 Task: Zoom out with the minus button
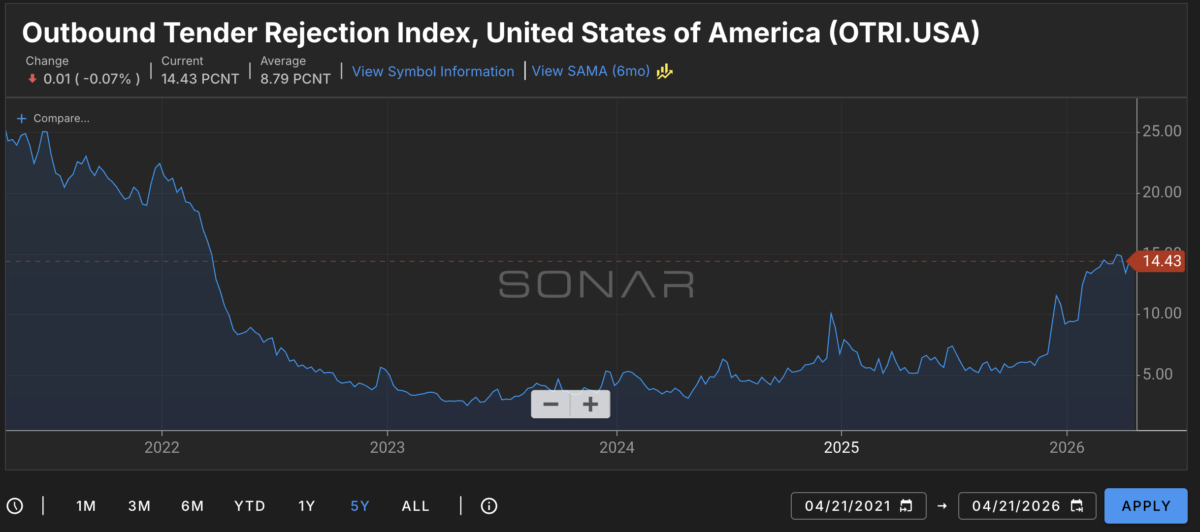[551, 404]
